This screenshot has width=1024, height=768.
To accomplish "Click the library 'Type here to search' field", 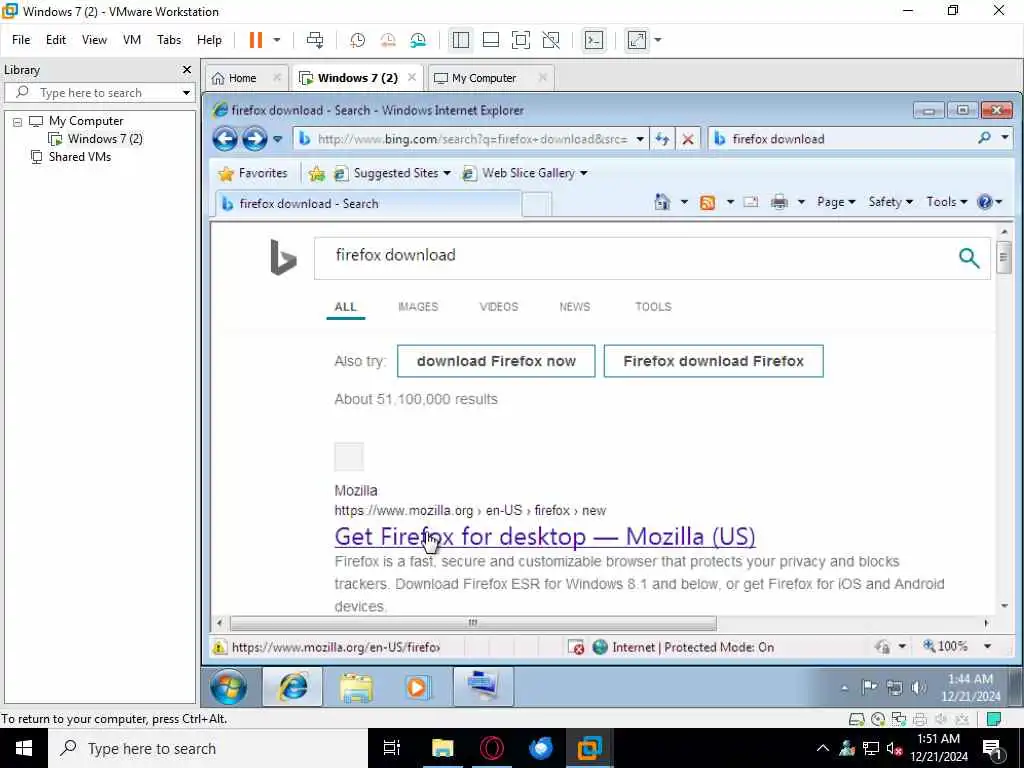I will (98, 93).
